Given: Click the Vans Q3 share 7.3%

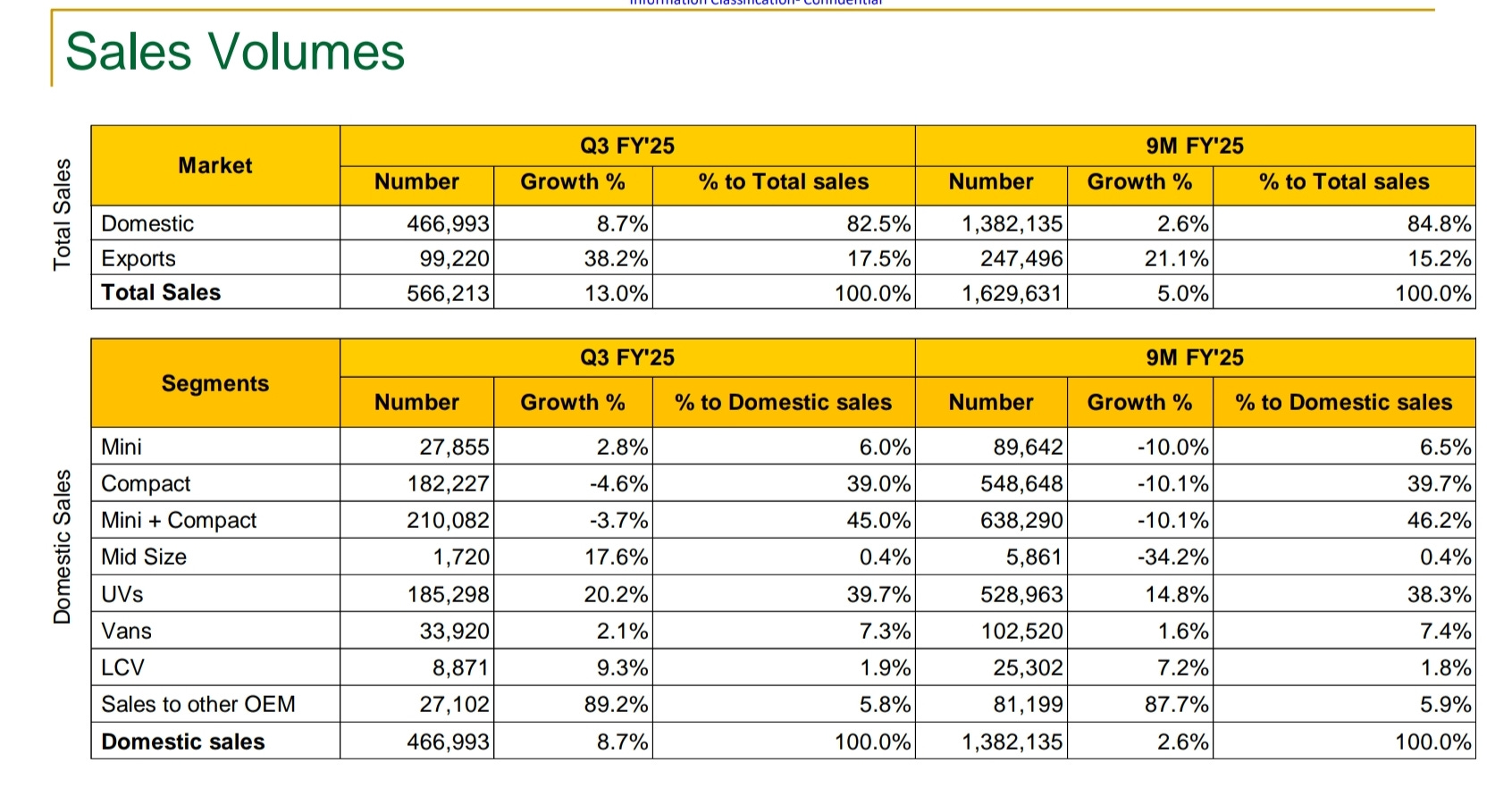Looking at the screenshot, I should tap(886, 631).
